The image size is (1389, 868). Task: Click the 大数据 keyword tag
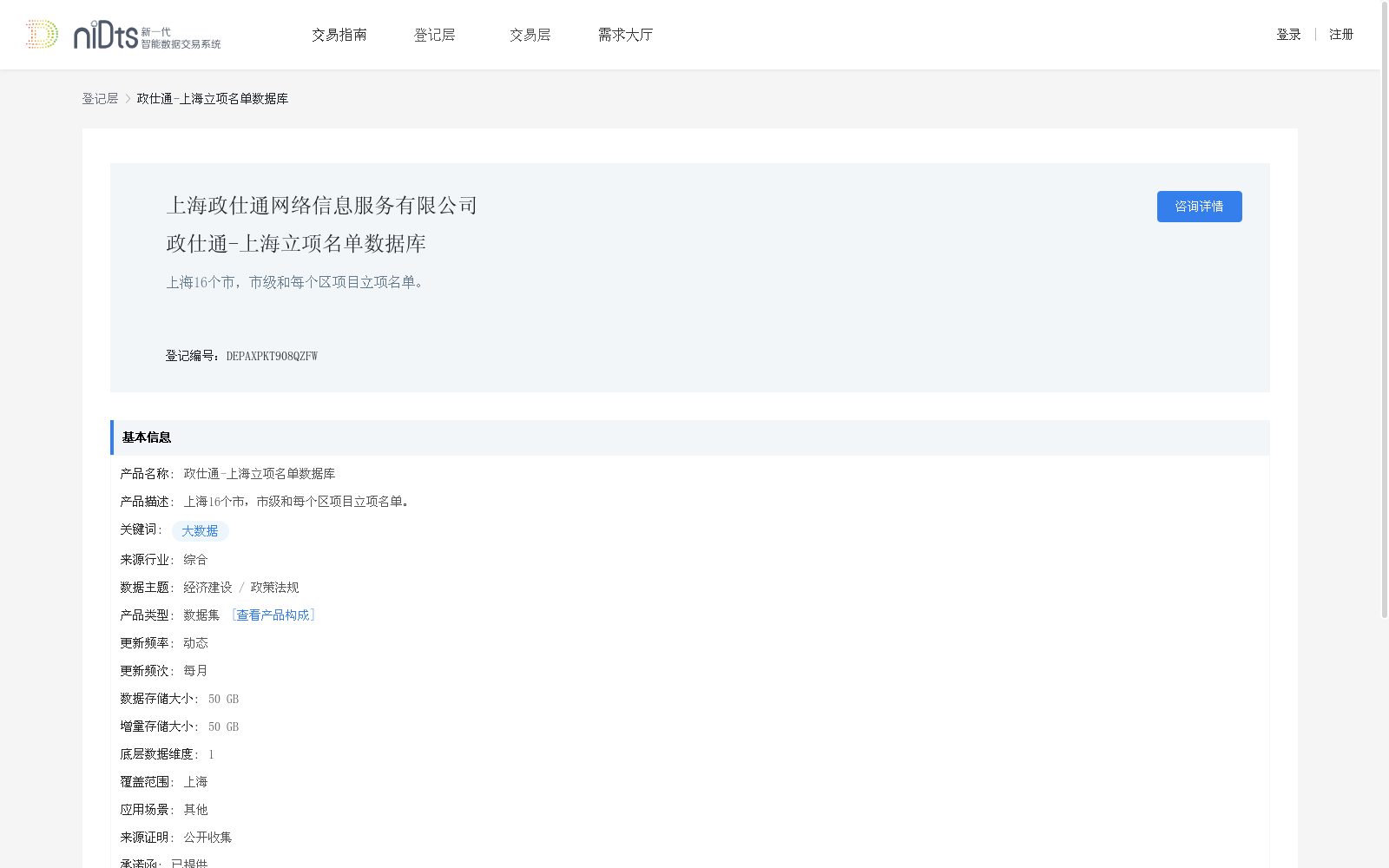[x=200, y=531]
